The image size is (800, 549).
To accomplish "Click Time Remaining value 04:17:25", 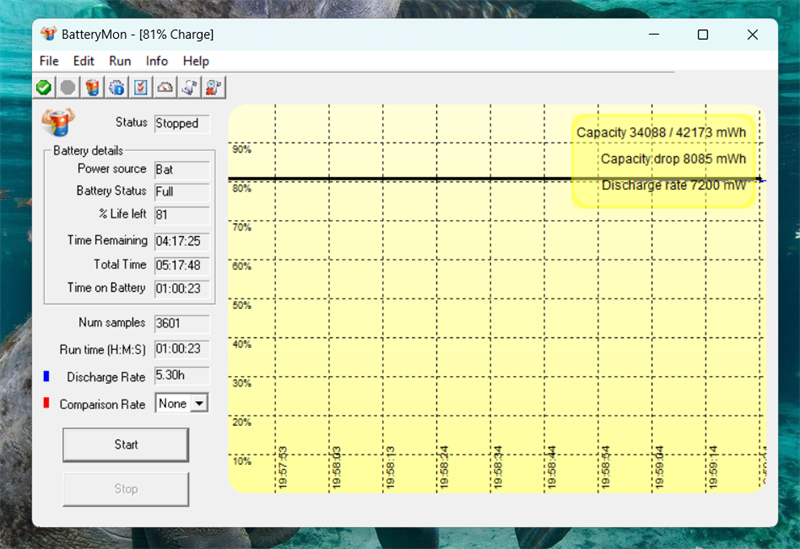I will (x=182, y=241).
